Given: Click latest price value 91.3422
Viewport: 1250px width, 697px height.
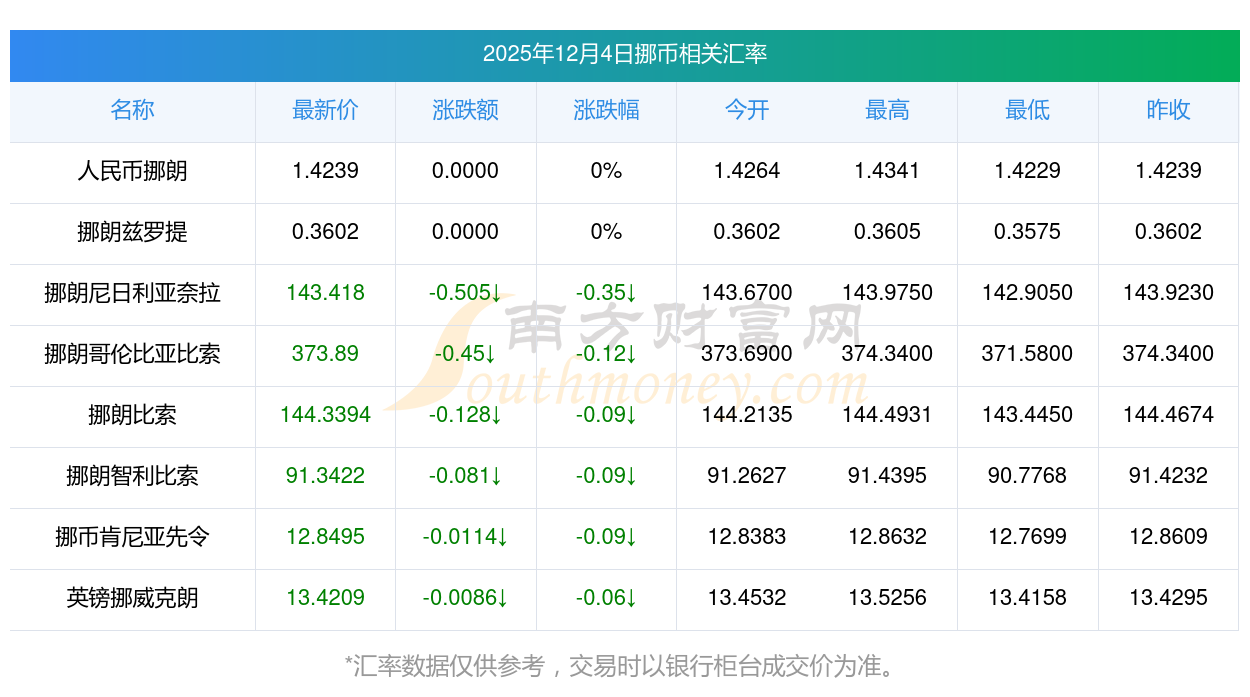Looking at the screenshot, I should [x=325, y=476].
